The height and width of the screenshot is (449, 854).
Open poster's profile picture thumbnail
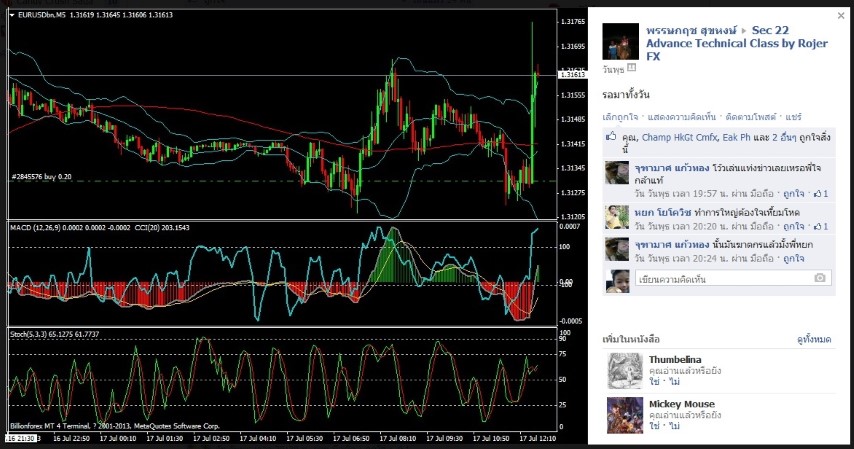[x=620, y=41]
